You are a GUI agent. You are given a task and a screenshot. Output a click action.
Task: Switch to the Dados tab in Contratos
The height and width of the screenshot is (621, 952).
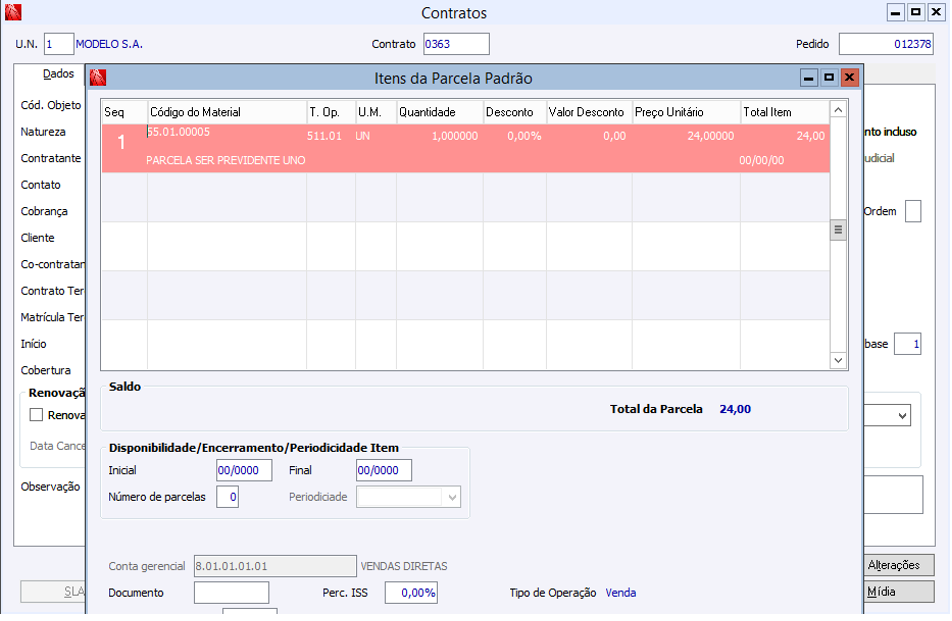pos(58,74)
